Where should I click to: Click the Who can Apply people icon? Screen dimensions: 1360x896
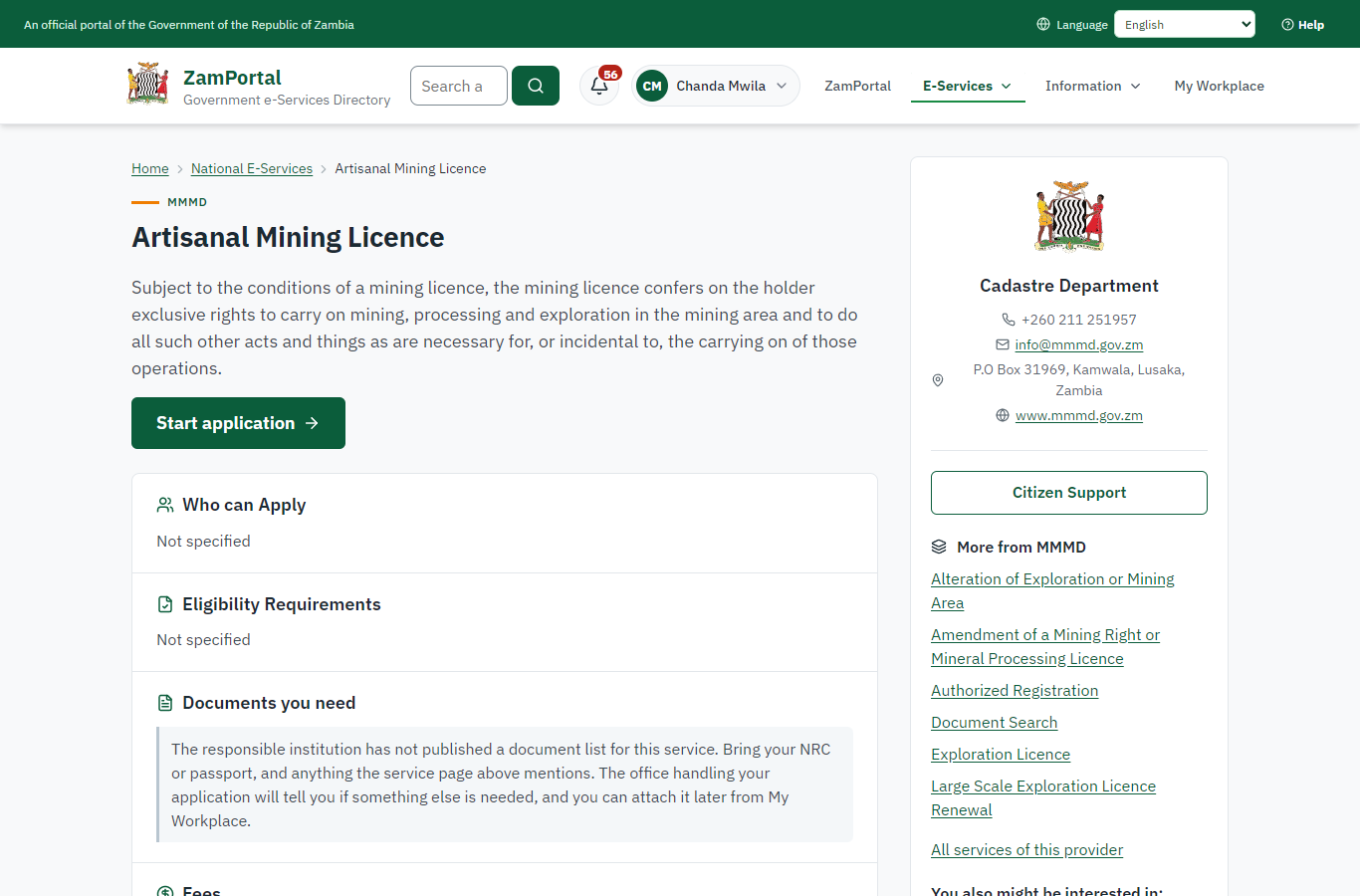click(x=165, y=505)
